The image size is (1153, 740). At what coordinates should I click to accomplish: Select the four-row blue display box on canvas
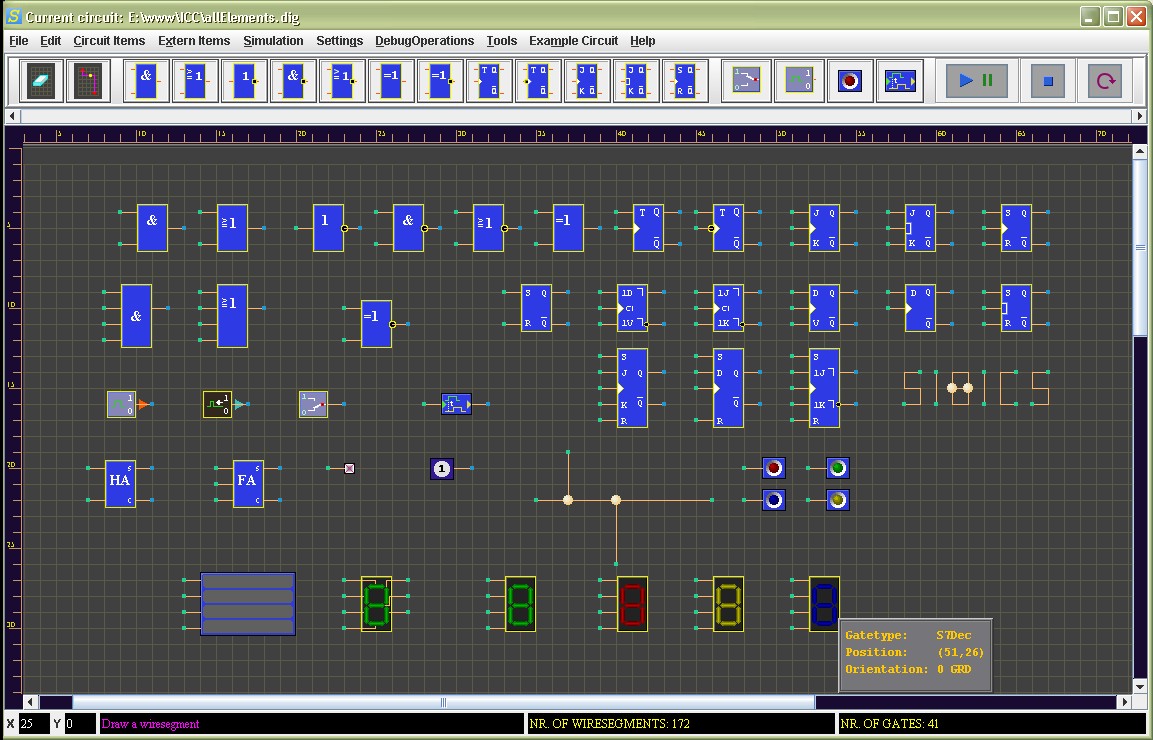pyautogui.click(x=248, y=604)
